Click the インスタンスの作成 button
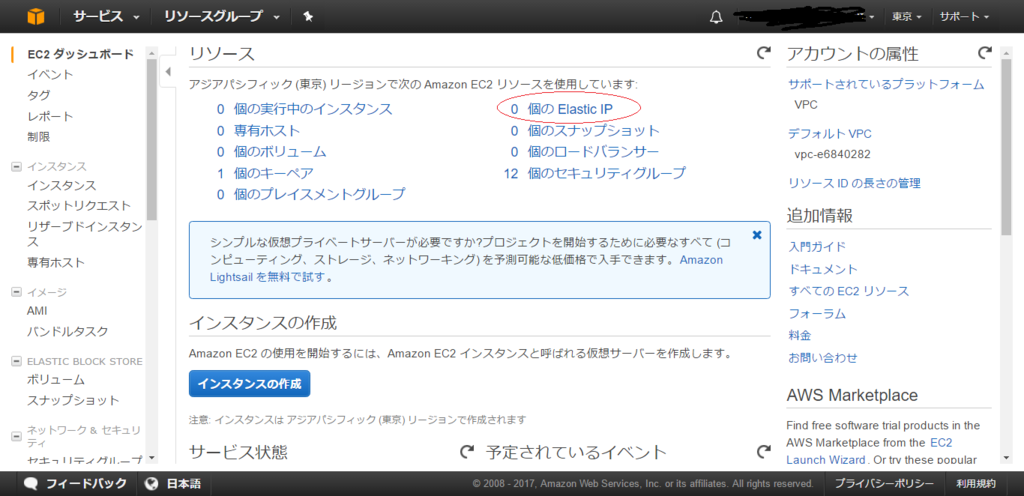This screenshot has height=496, width=1024. (x=249, y=384)
